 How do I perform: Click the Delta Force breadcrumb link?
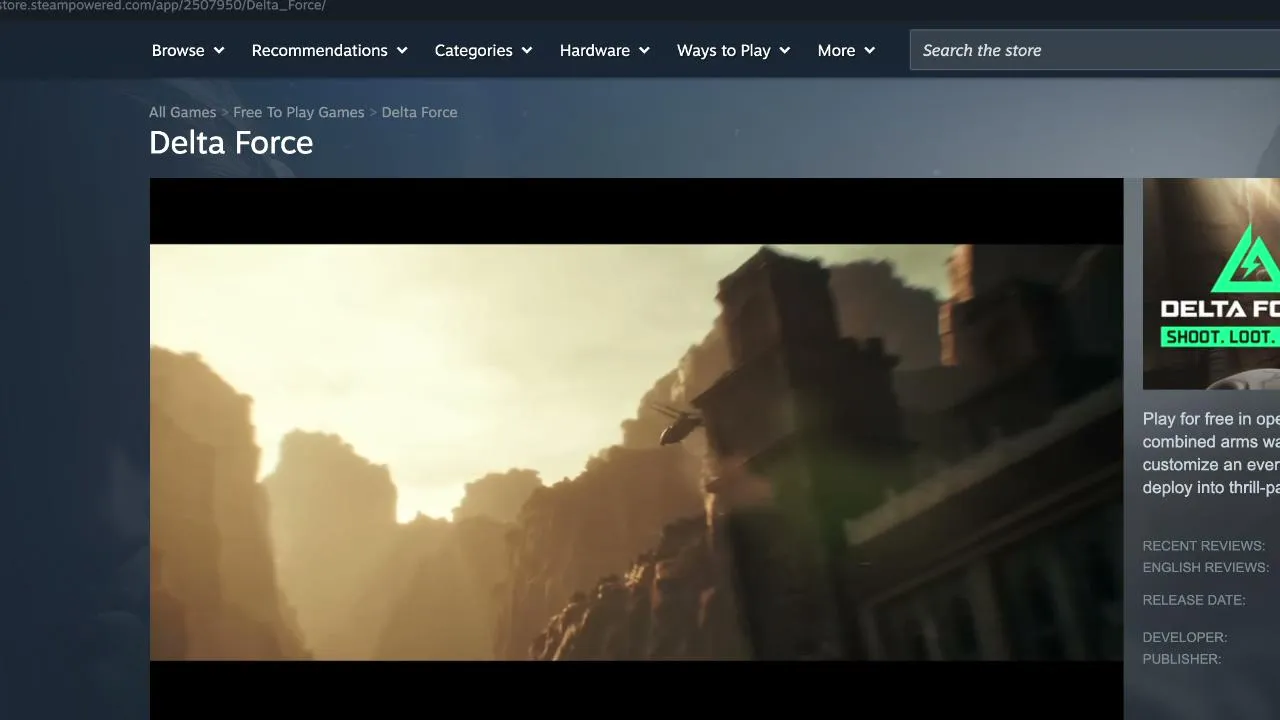[x=419, y=112]
